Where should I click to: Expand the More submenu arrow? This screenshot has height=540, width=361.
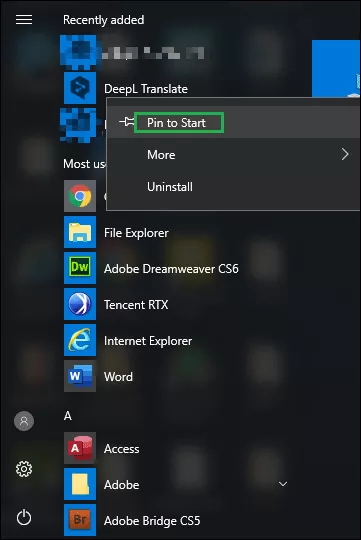coord(345,154)
